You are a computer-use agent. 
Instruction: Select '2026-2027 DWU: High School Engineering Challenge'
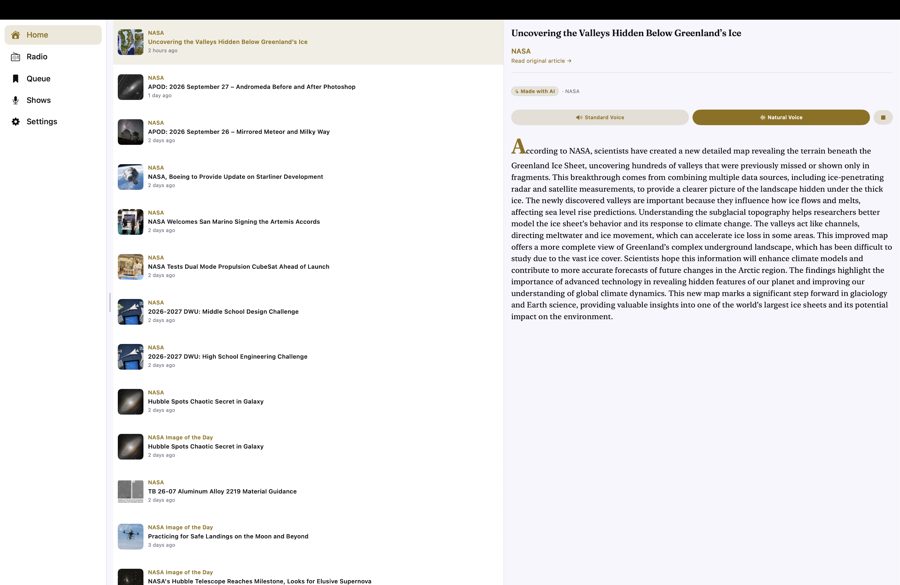tap(227, 357)
